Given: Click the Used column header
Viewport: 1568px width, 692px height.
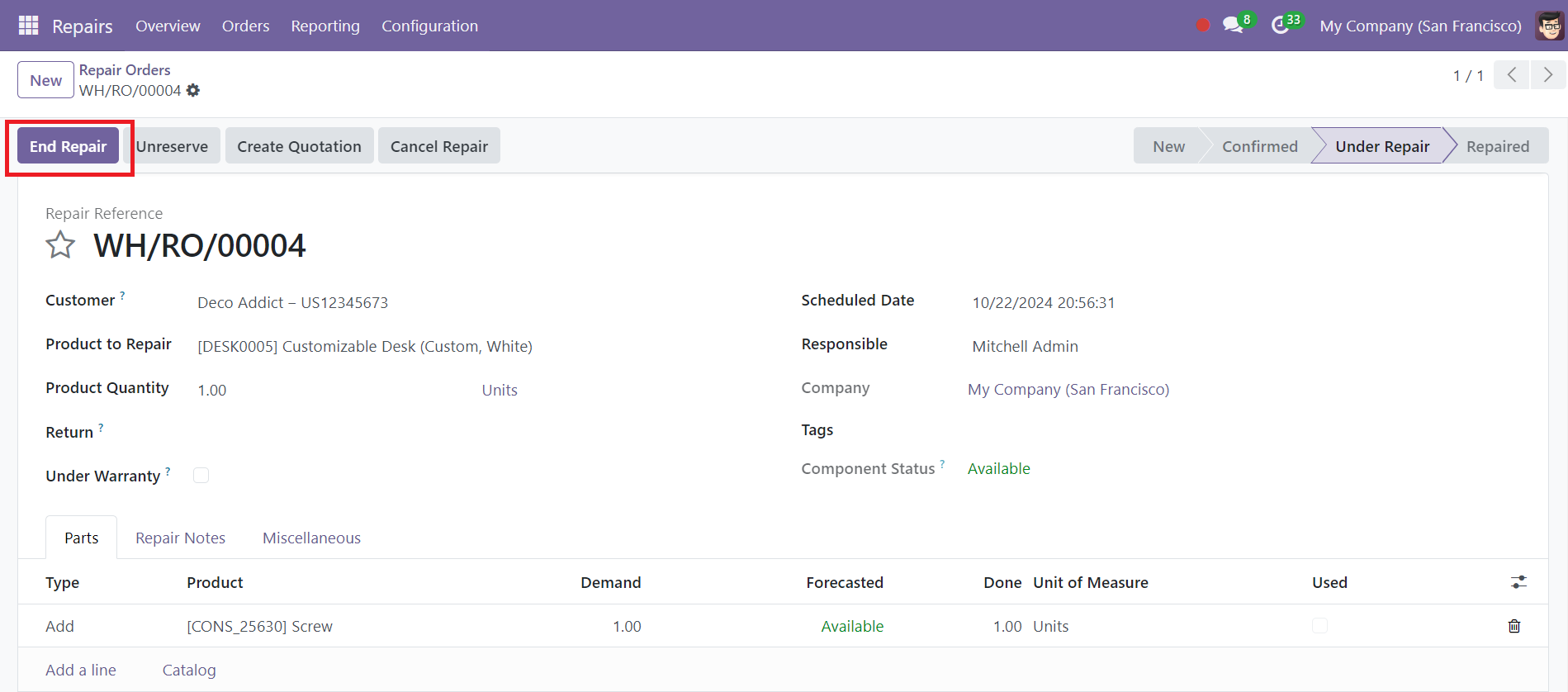Looking at the screenshot, I should pos(1329,582).
